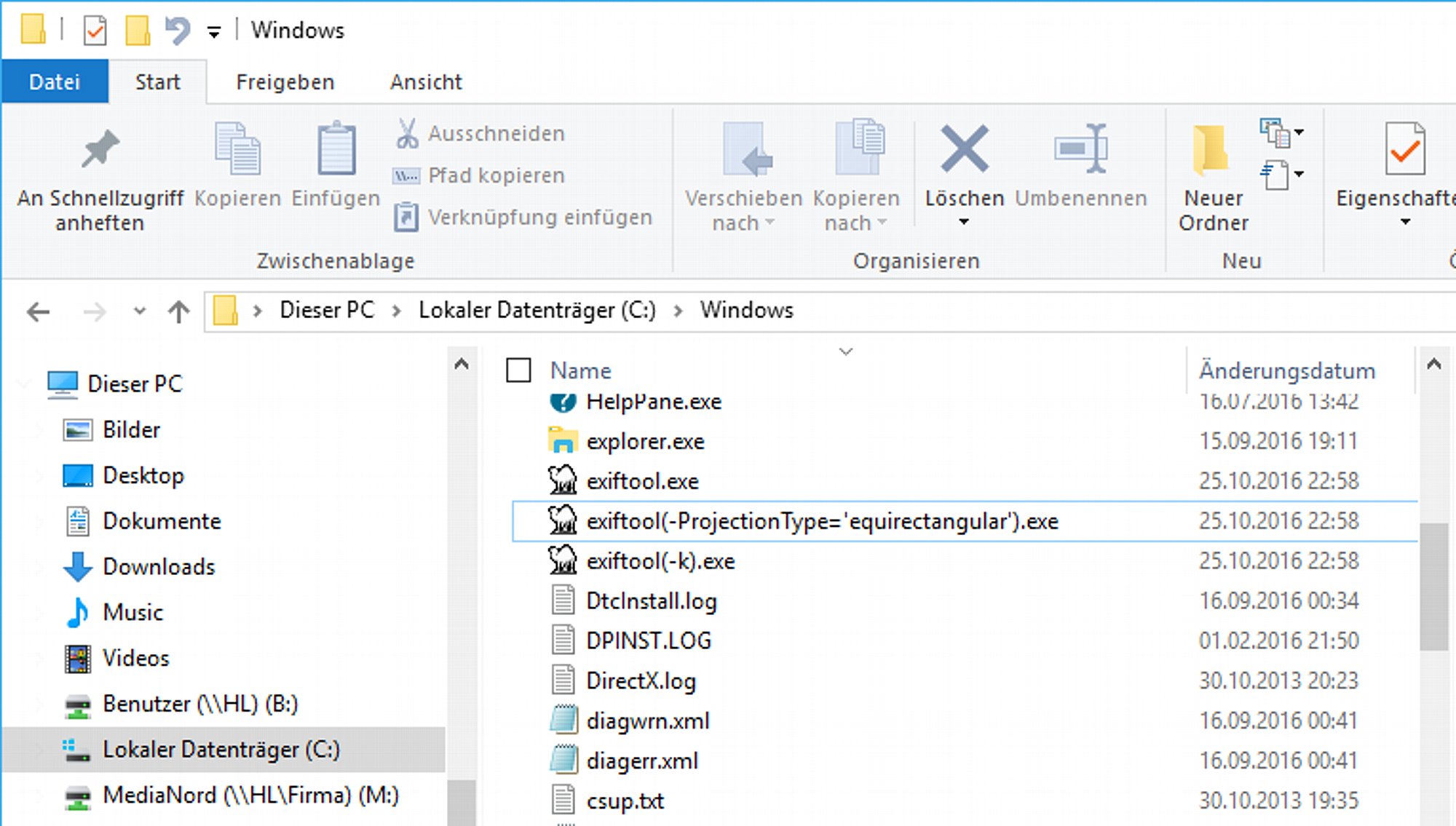This screenshot has height=826, width=1456.
Task: Select the DtcInstall.log file icon
Action: pyautogui.click(x=562, y=601)
